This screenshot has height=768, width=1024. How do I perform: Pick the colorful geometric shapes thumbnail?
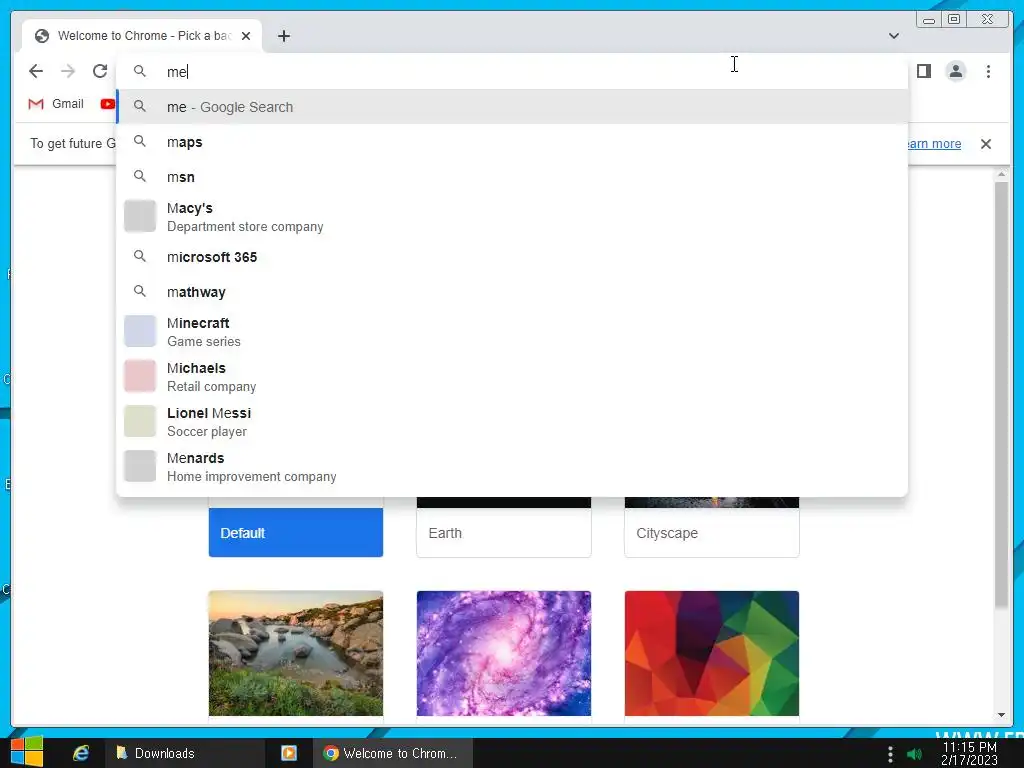pyautogui.click(x=712, y=654)
